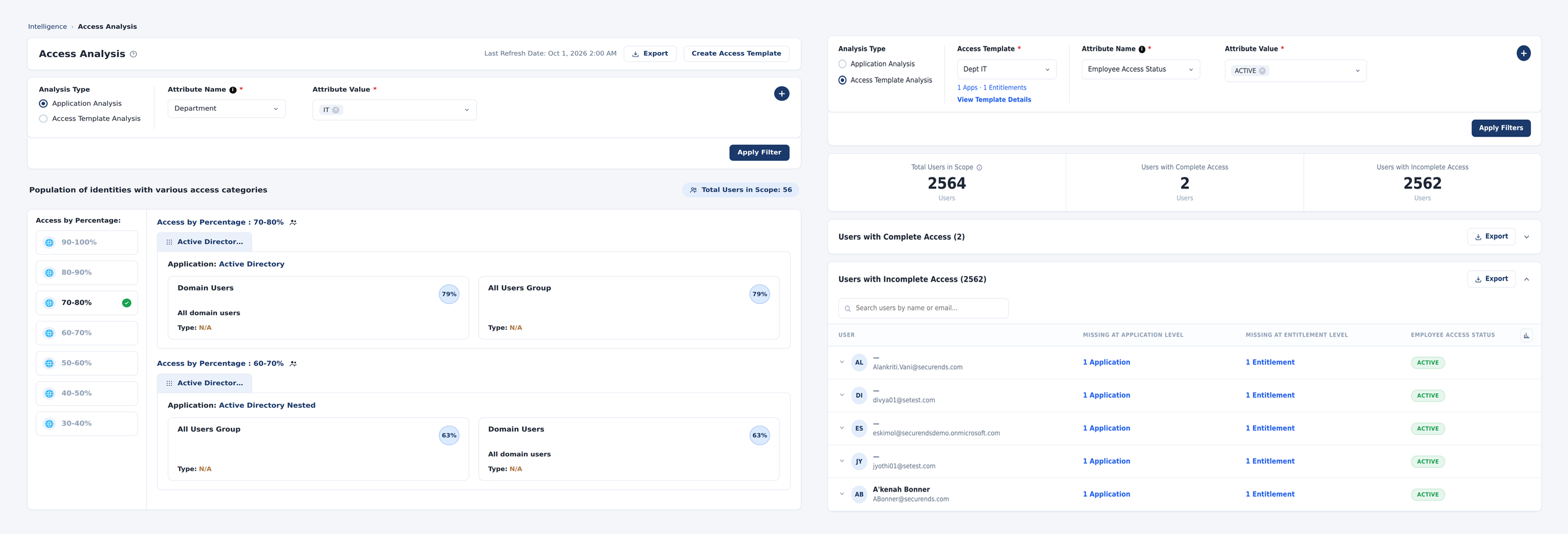Click the search users by name or email field

click(923, 309)
